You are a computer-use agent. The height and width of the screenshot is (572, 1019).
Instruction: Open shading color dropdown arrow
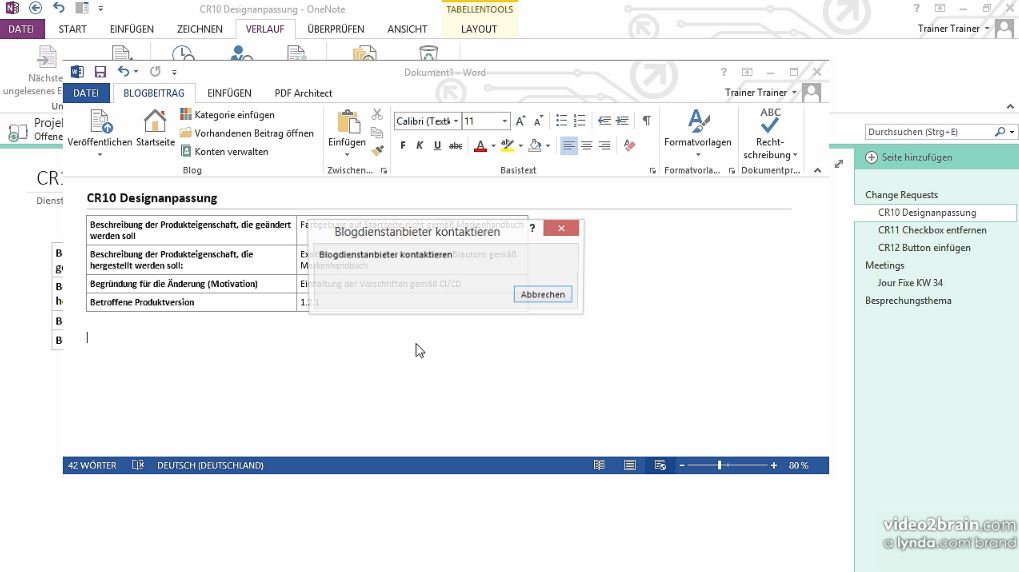point(548,146)
